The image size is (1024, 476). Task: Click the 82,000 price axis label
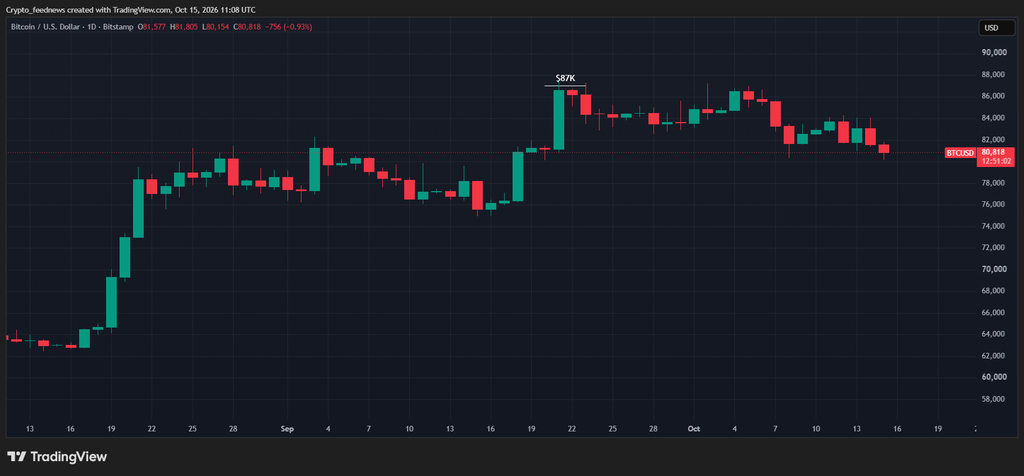coord(994,140)
